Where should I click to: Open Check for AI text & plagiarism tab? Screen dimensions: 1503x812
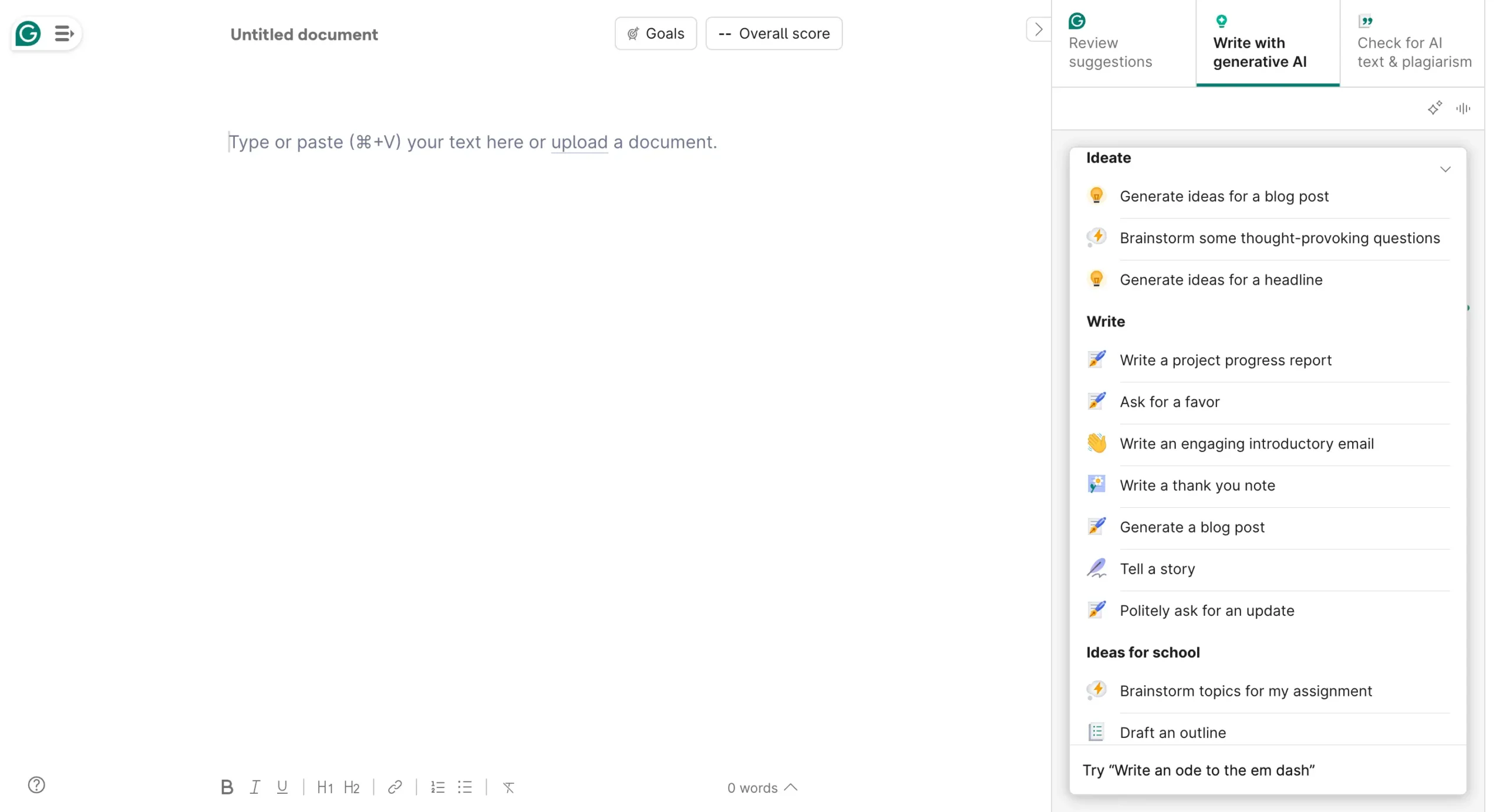[1413, 43]
